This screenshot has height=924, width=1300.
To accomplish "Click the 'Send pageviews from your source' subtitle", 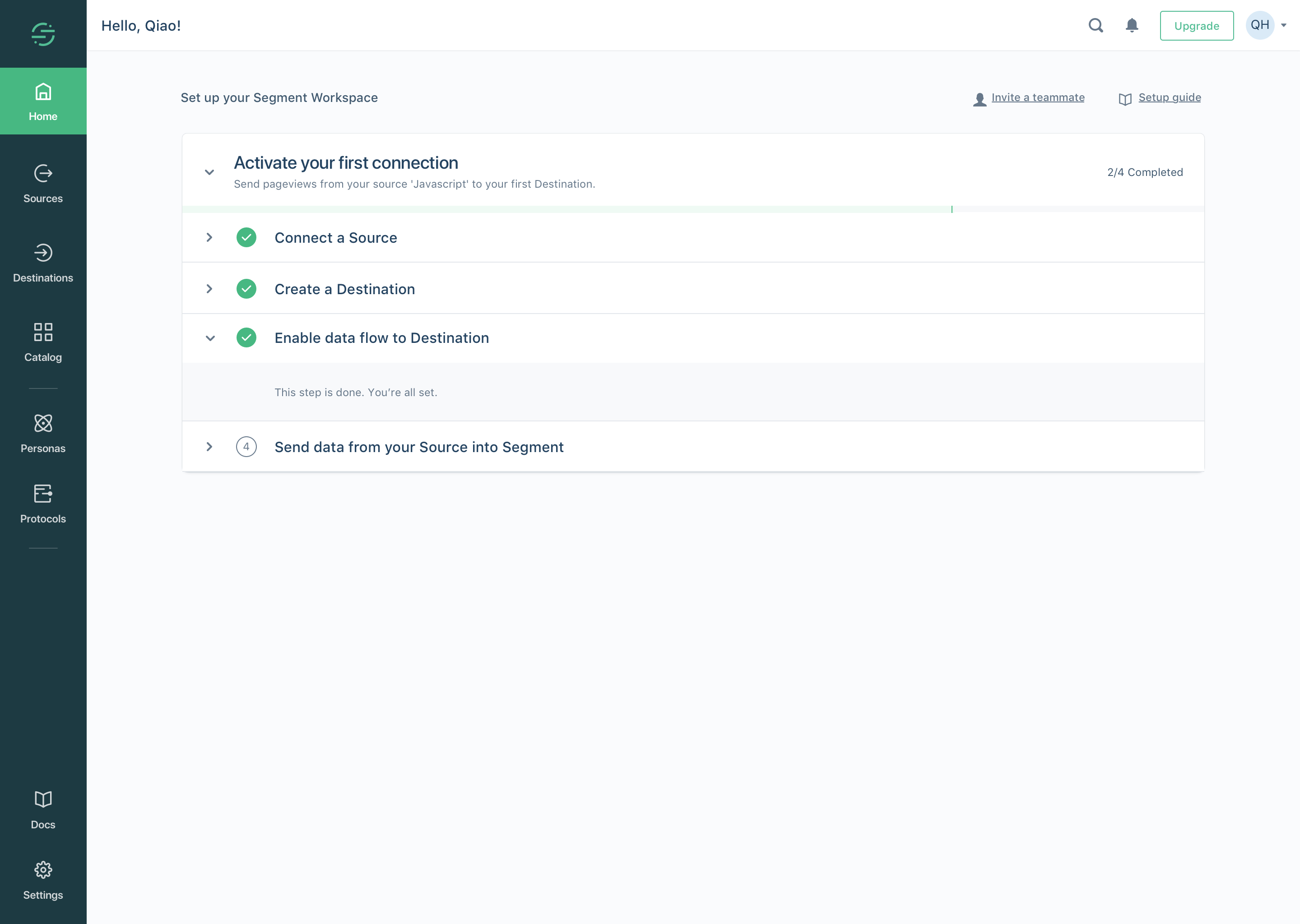I will pos(414,185).
